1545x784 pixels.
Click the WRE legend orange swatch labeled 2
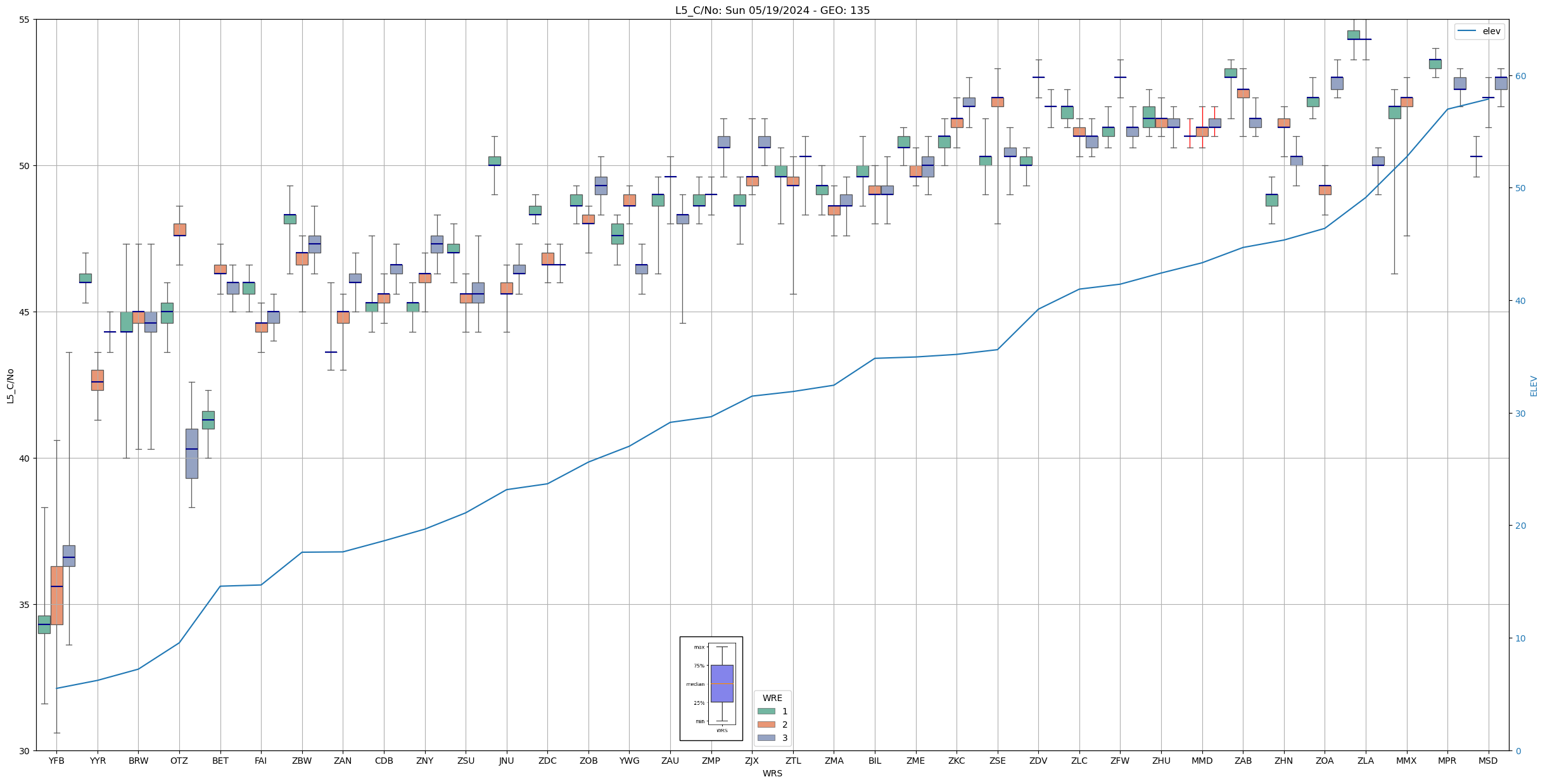pos(766,724)
